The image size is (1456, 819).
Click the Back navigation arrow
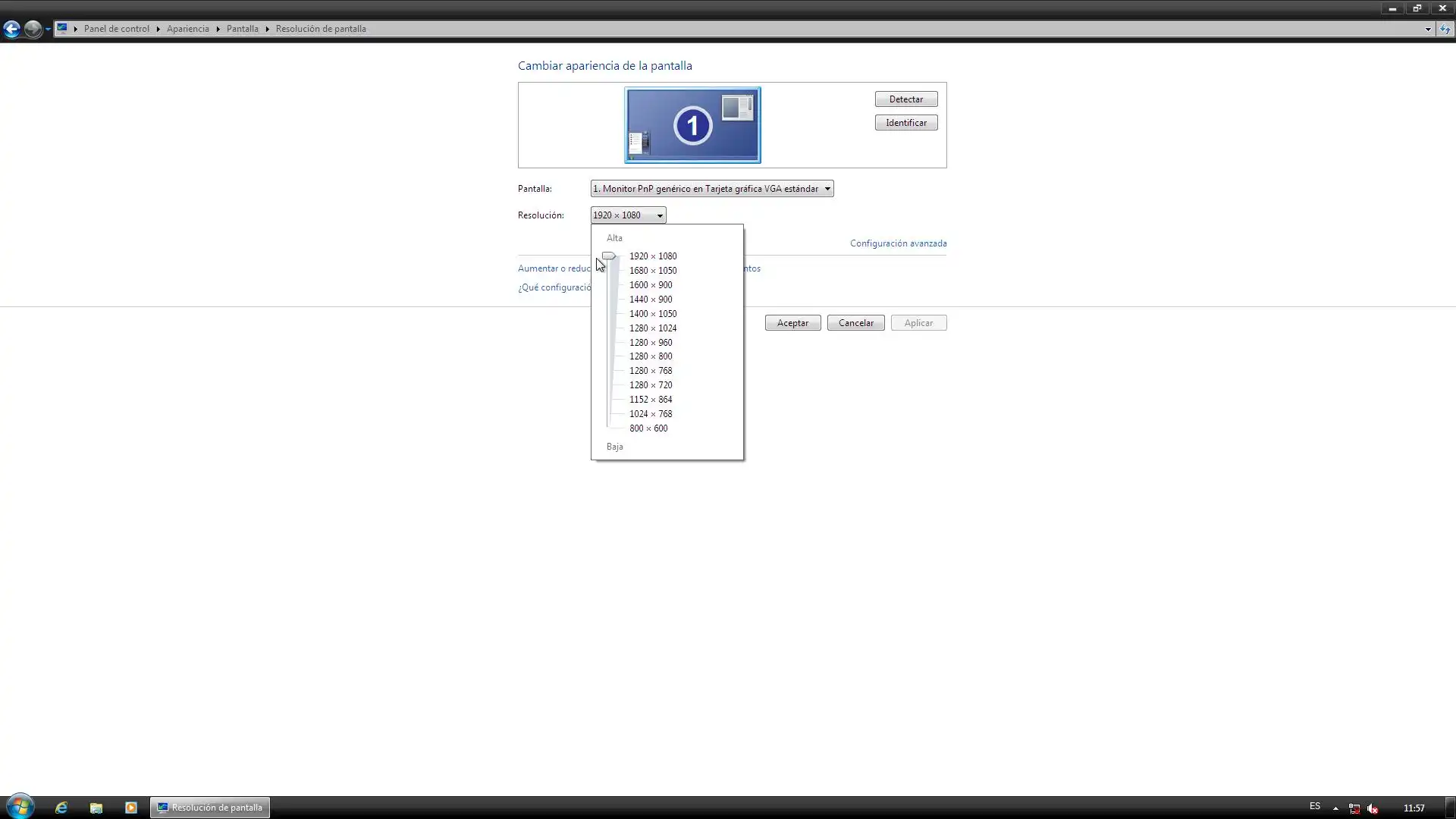pyautogui.click(x=11, y=29)
